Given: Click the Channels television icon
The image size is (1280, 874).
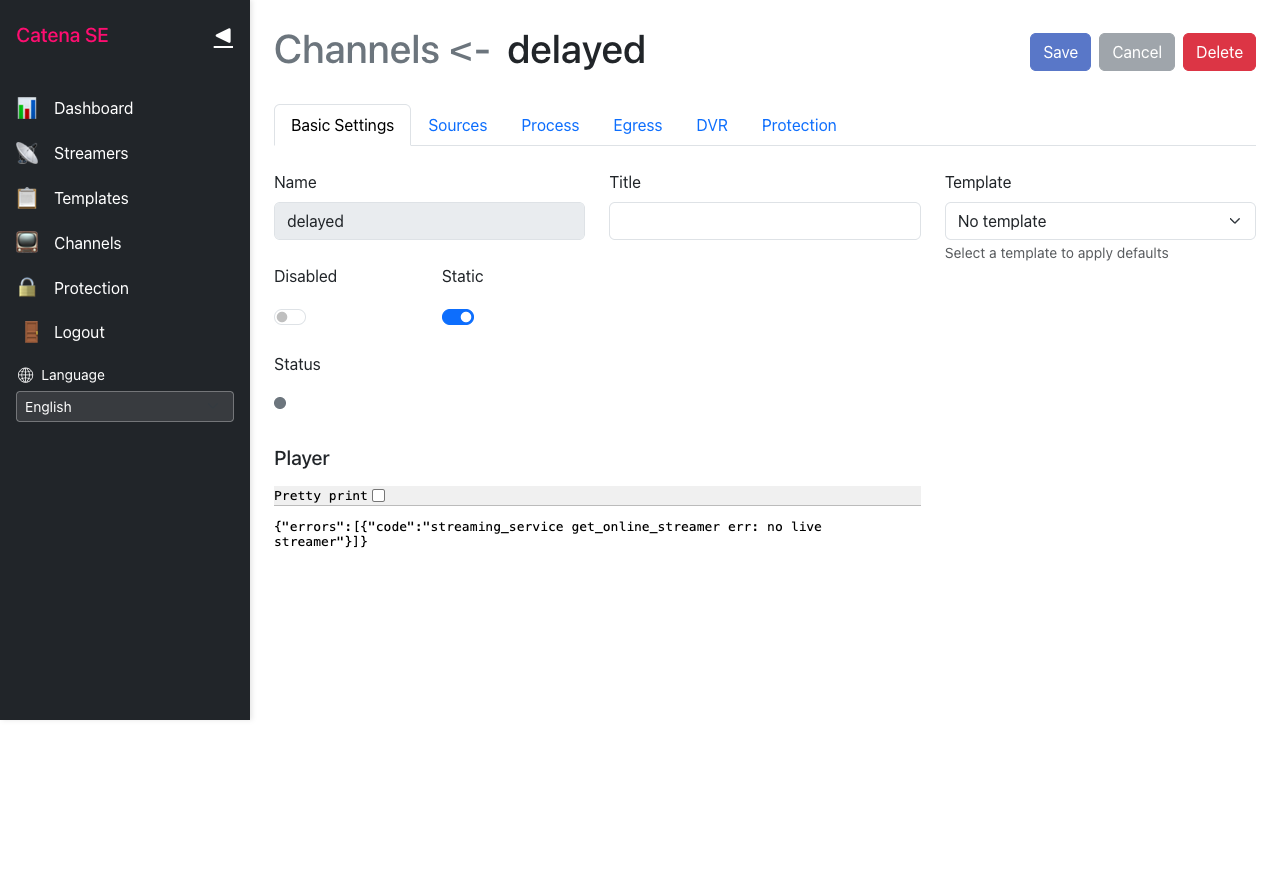Looking at the screenshot, I should pyautogui.click(x=27, y=243).
